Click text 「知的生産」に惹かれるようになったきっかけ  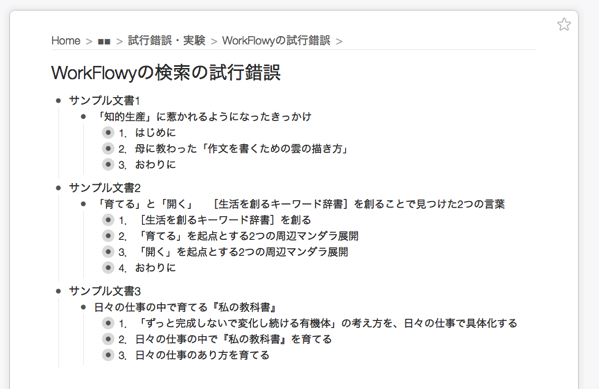coord(203,117)
